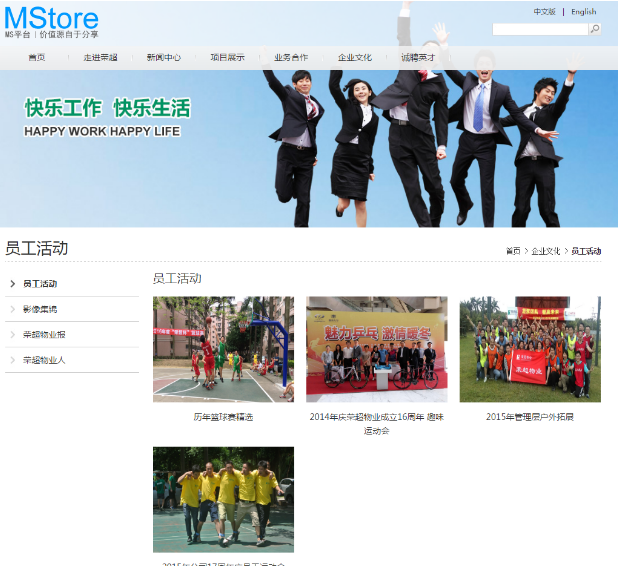Viewport: 618px width, 566px height.
Task: Select 荣超物业人 in the sidebar
Action: 44,360
